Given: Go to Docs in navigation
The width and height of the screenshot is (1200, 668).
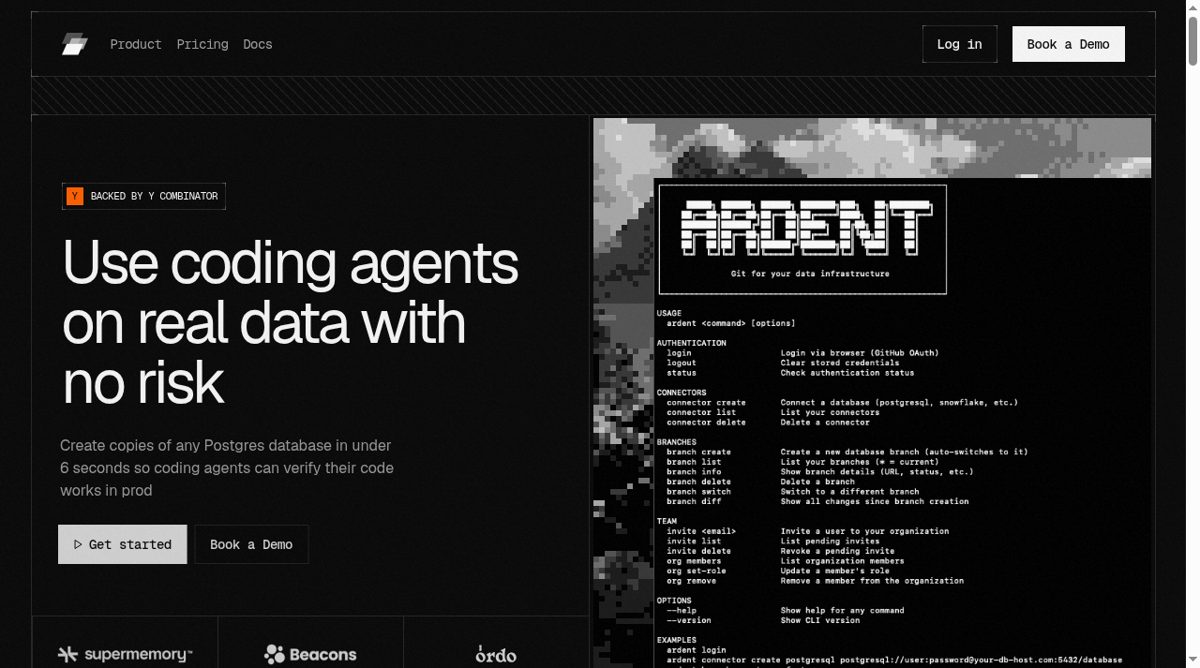Looking at the screenshot, I should pyautogui.click(x=257, y=44).
